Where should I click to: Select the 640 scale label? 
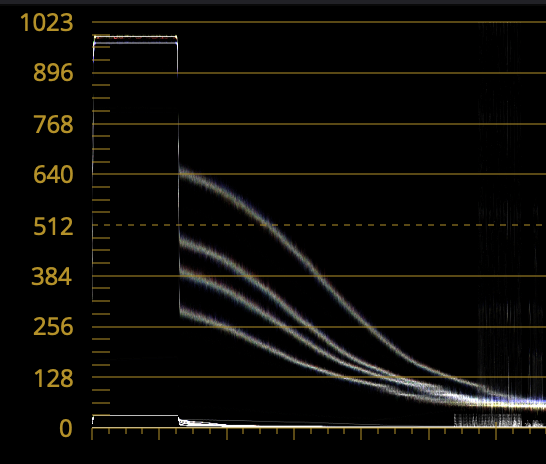[x=53, y=174]
